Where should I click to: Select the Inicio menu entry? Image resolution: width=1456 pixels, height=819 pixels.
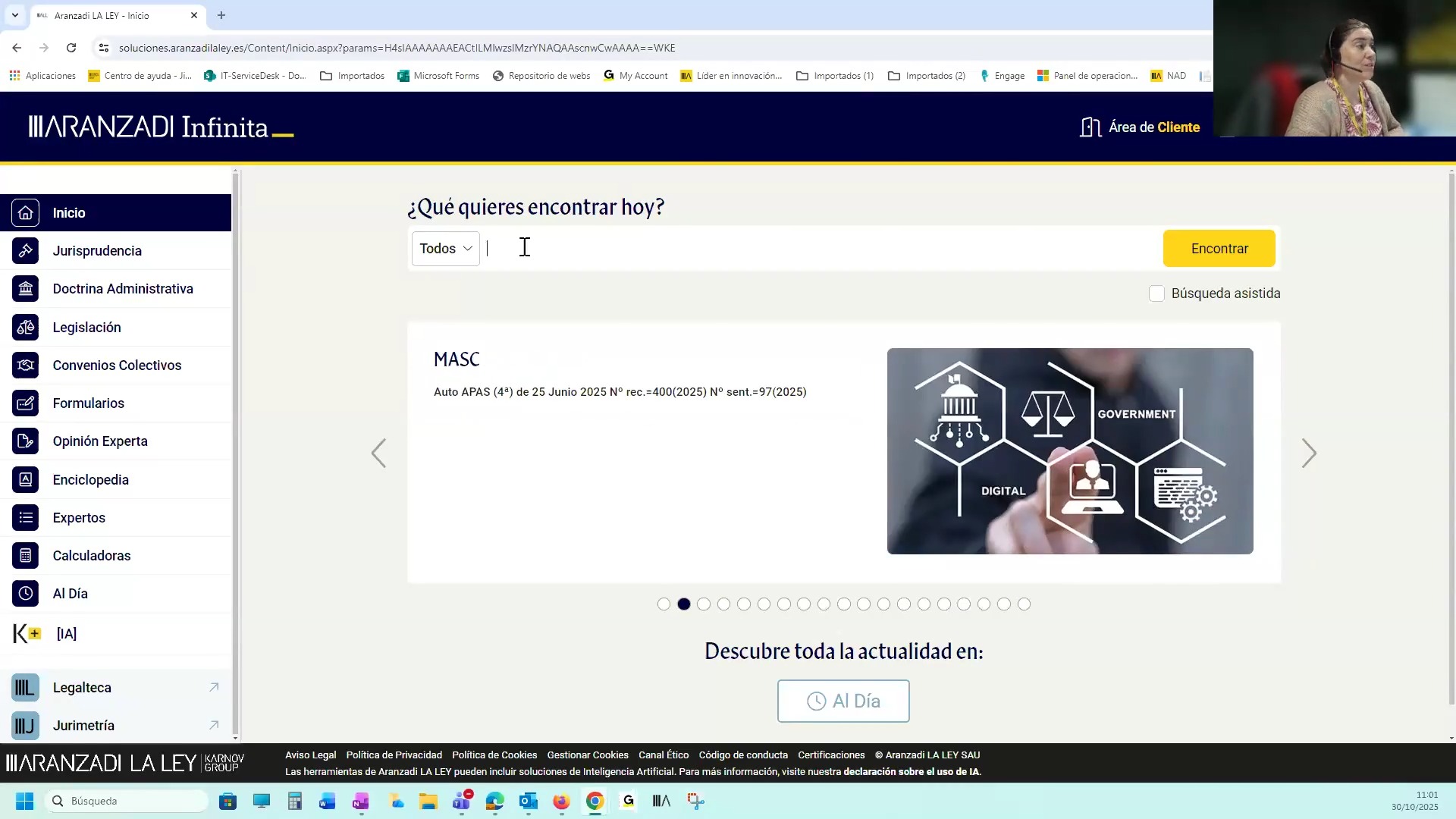coord(69,213)
